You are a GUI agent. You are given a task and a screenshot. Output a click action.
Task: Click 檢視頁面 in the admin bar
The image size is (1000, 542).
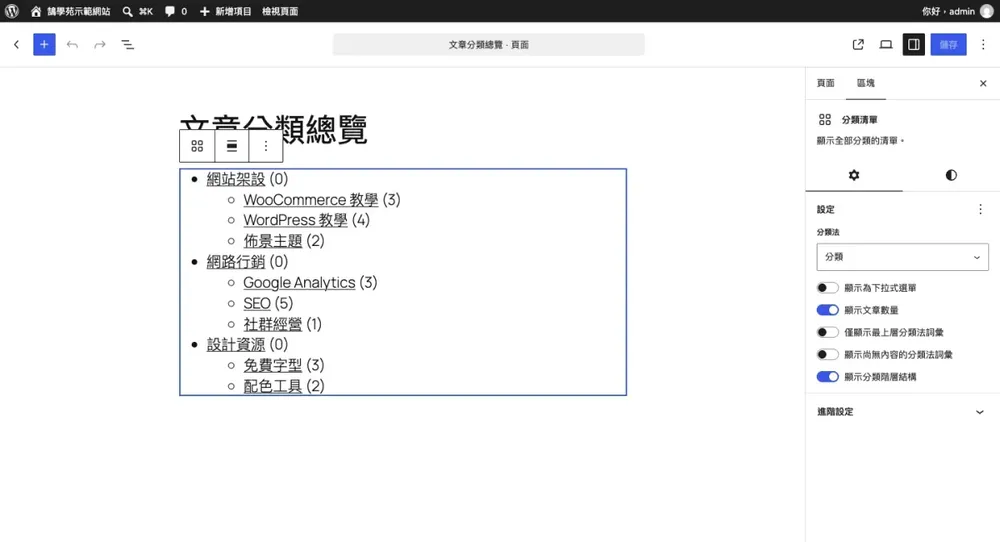coord(280,11)
